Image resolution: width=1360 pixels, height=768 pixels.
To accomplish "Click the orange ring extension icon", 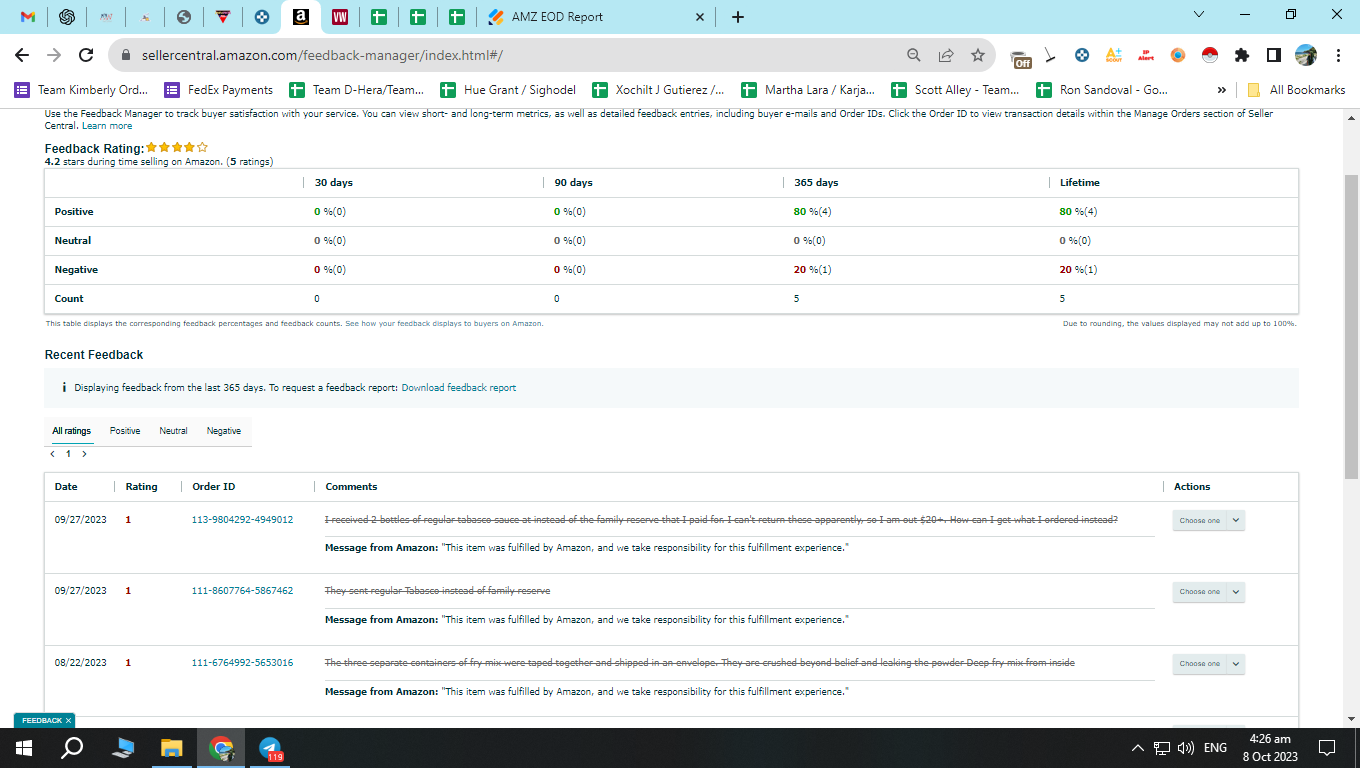I will tap(1178, 55).
